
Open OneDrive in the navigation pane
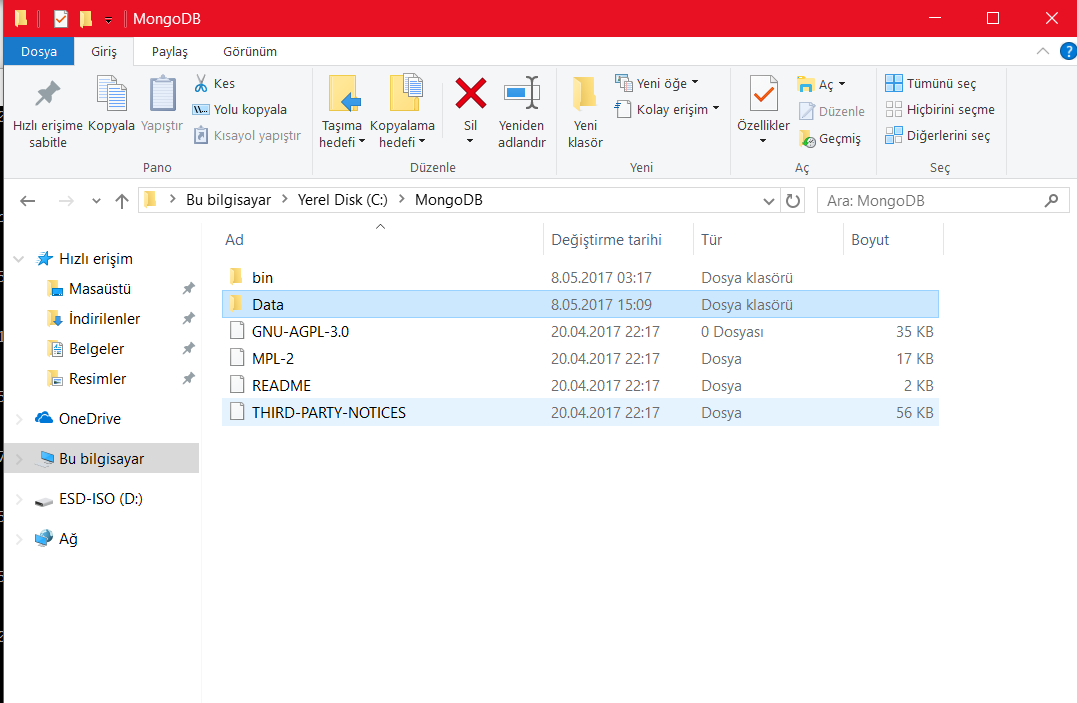point(89,419)
